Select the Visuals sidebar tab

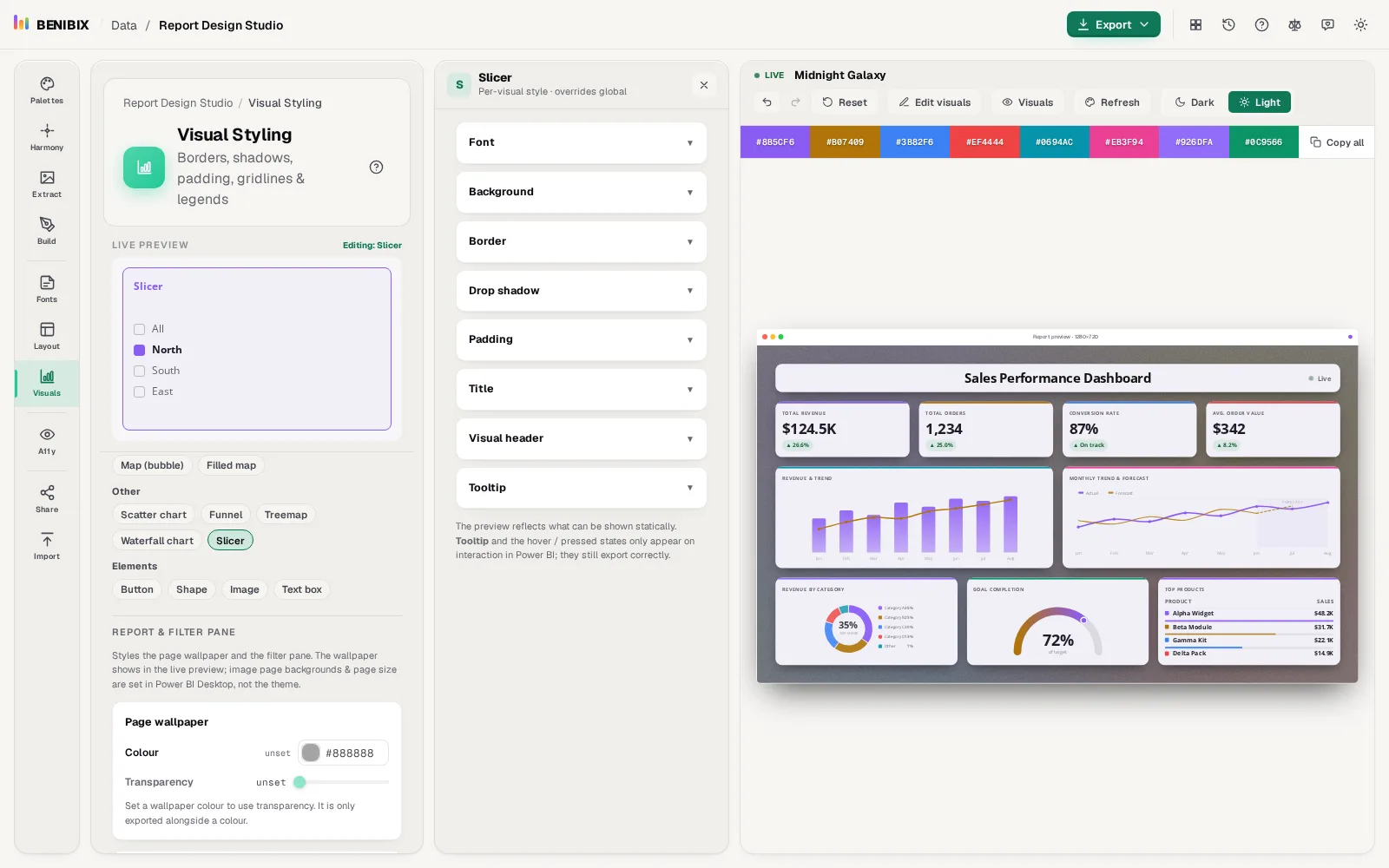(47, 383)
